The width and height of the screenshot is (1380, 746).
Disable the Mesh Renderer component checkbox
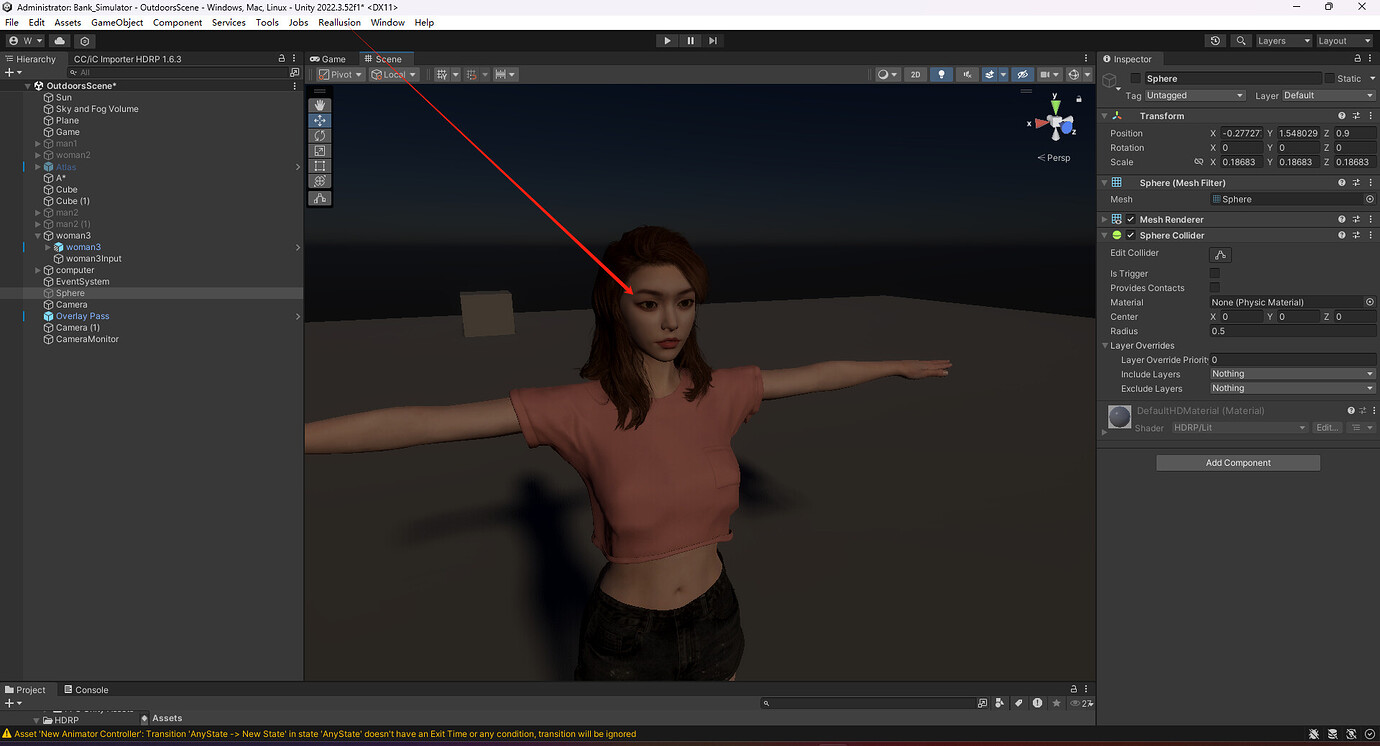[x=1129, y=219]
